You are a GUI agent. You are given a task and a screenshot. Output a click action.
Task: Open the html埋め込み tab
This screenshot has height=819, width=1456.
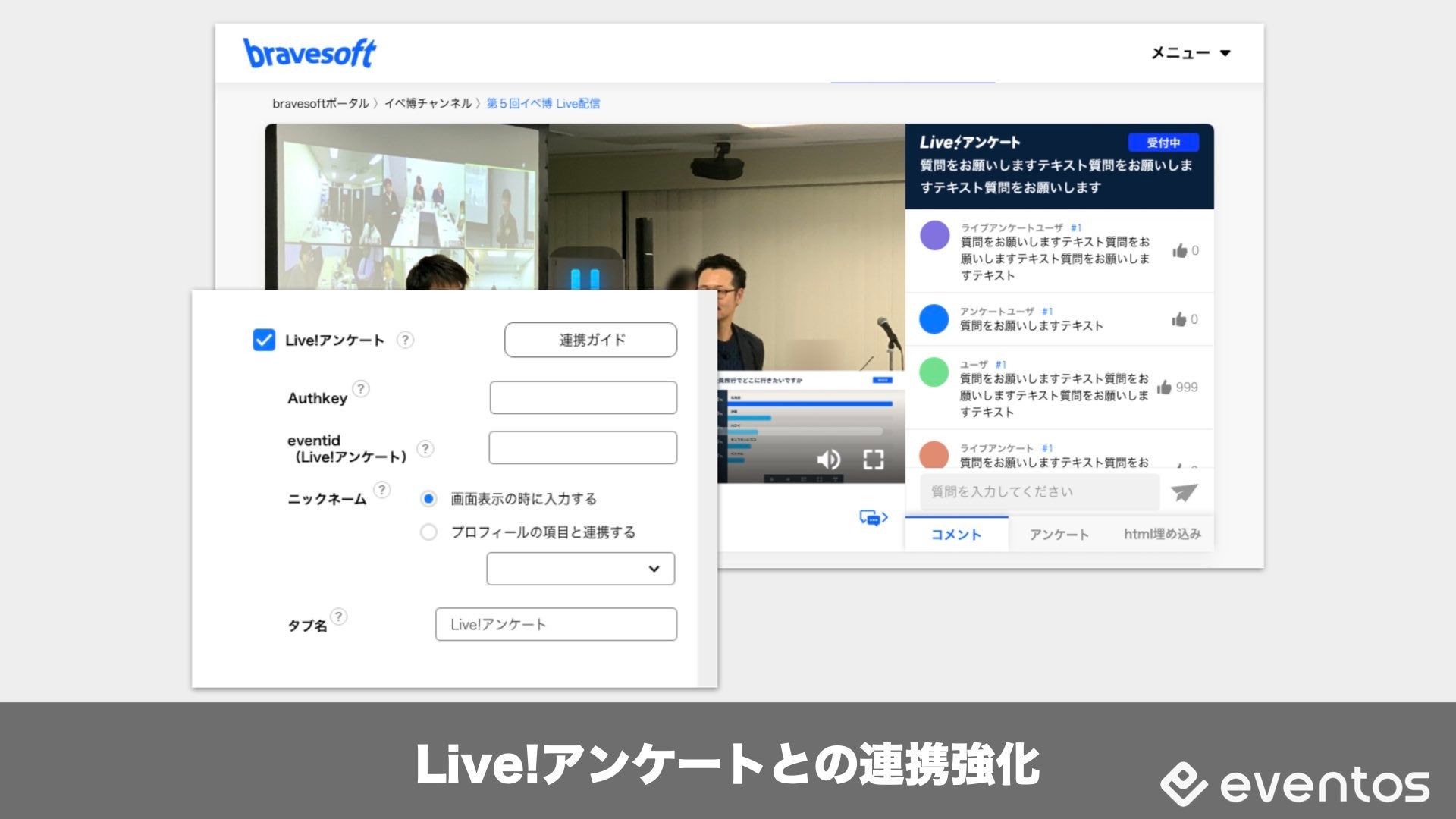click(1162, 535)
